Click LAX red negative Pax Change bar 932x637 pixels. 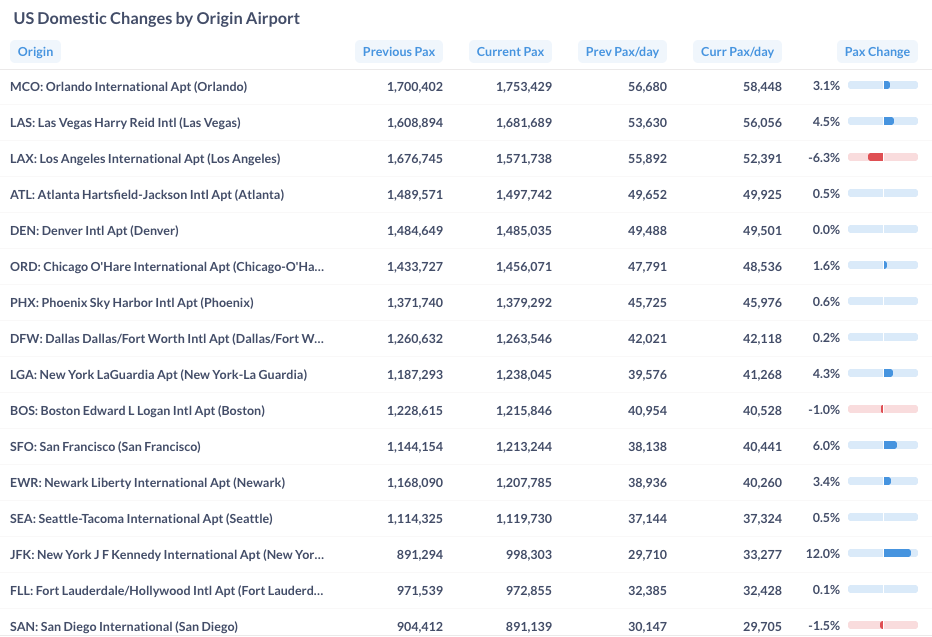[x=876, y=158]
